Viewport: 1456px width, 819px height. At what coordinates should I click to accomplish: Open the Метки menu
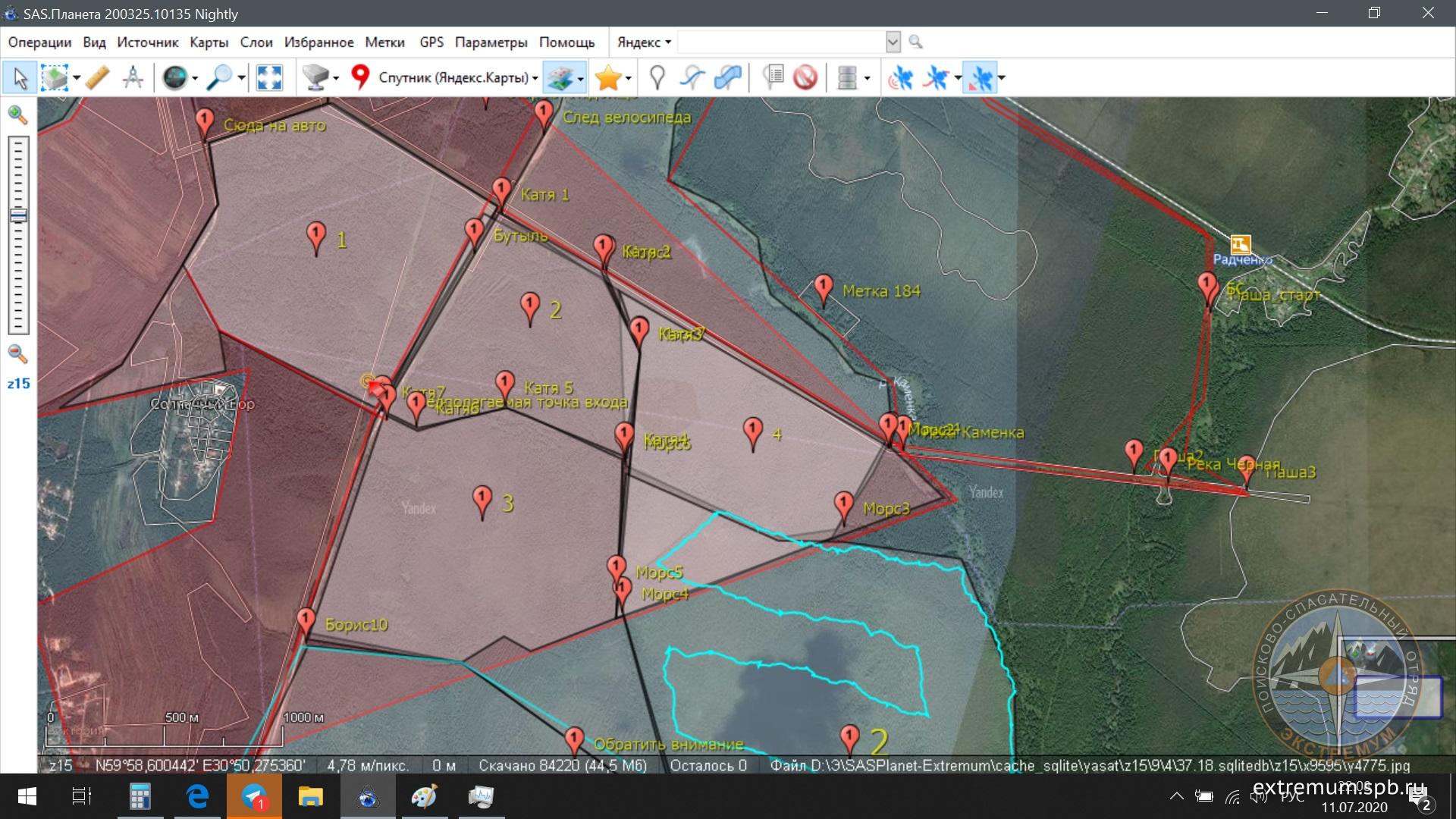385,42
